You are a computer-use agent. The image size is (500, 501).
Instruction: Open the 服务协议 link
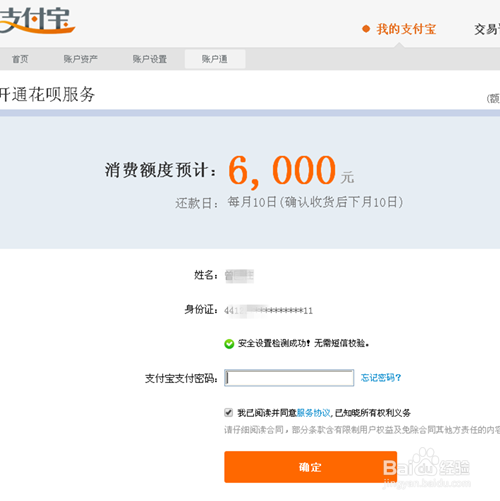313,413
